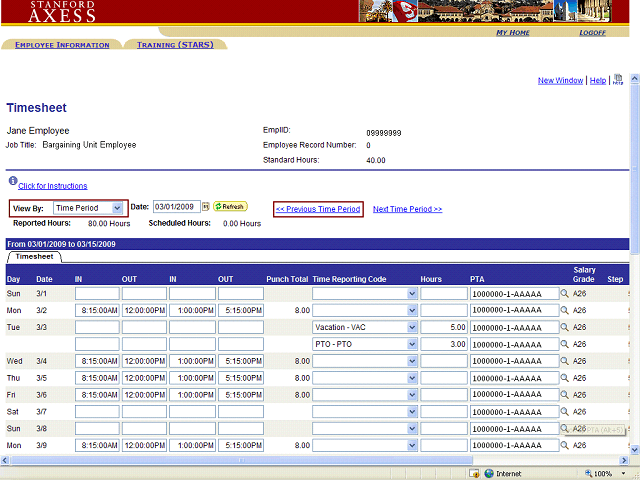Click the Refresh button

point(230,207)
